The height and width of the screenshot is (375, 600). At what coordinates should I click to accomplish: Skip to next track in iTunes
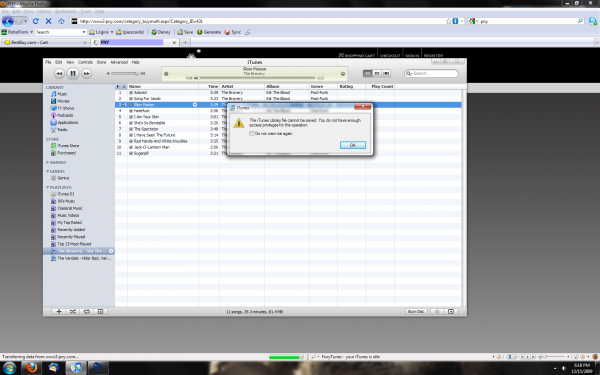(x=87, y=73)
